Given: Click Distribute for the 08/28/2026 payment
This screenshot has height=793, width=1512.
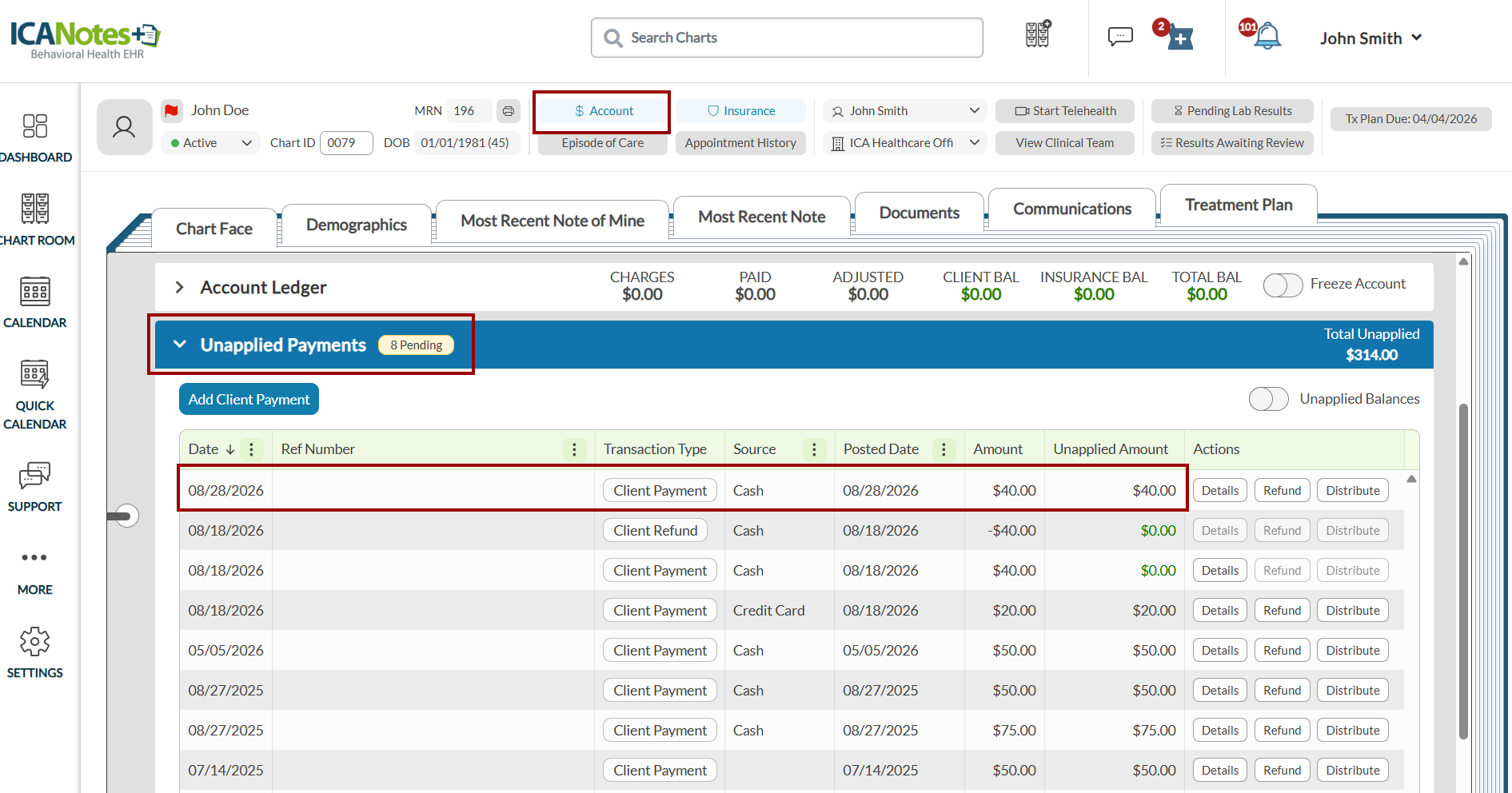Looking at the screenshot, I should tap(1352, 490).
